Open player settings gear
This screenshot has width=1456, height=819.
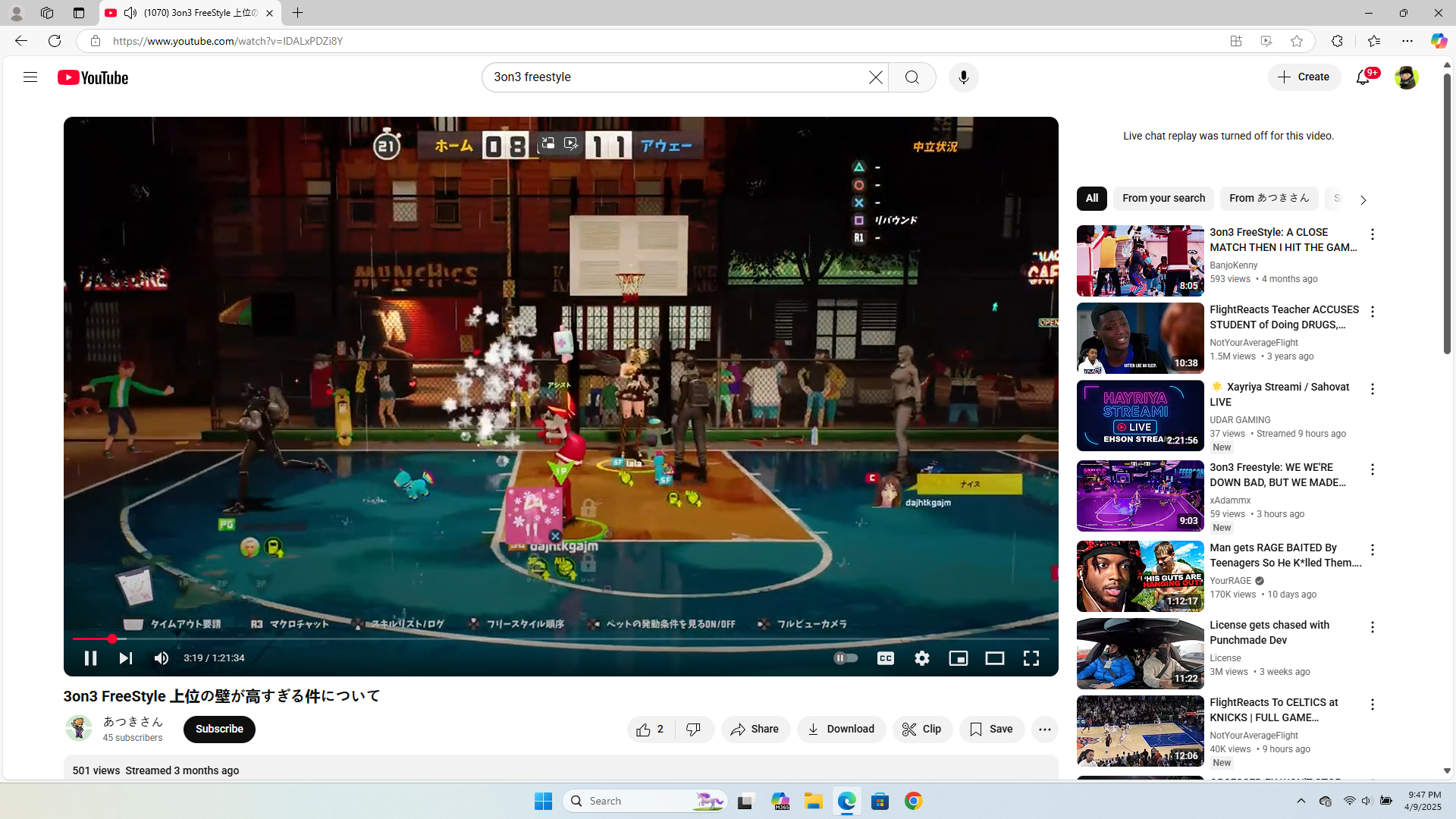(922, 658)
